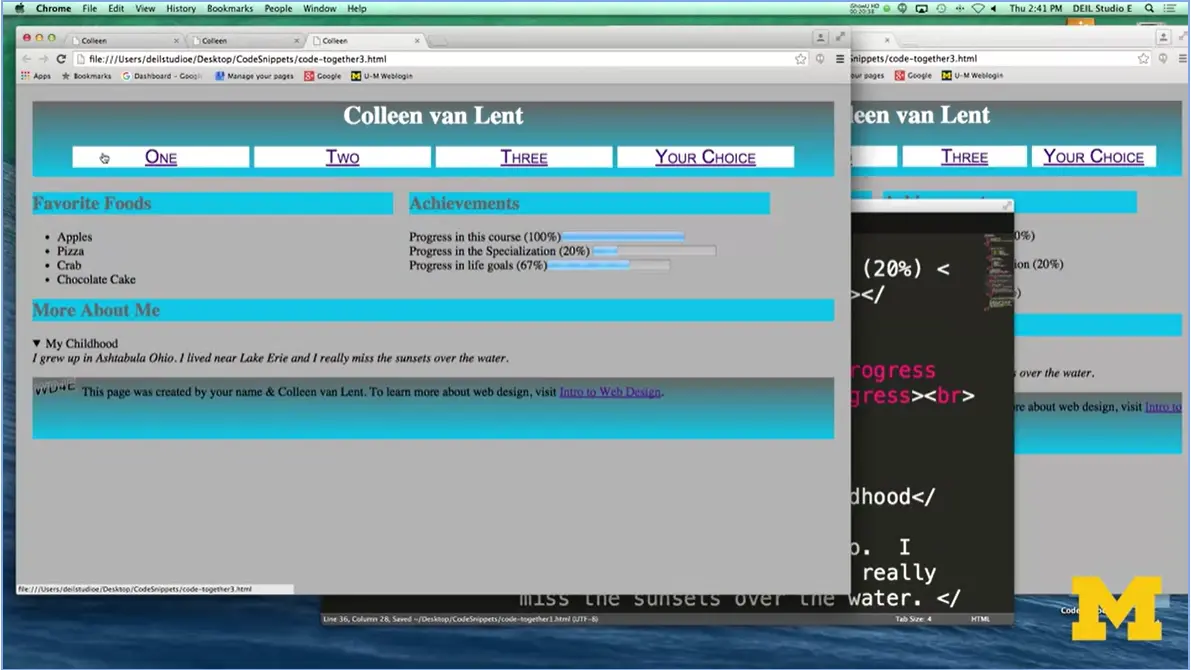Open the History menu
The image size is (1191, 670).
[x=180, y=8]
